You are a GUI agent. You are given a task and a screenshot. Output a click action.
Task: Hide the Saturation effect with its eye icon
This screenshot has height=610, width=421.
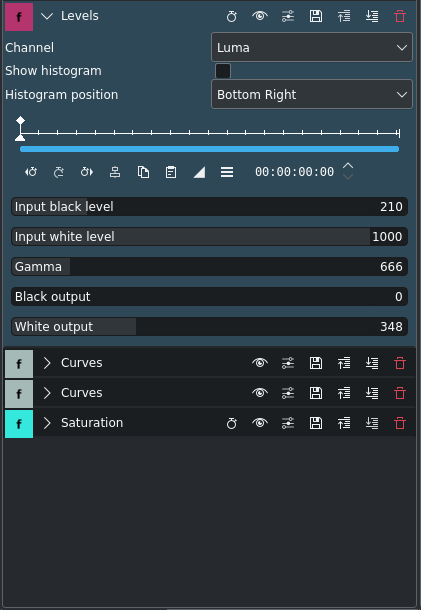pos(260,423)
